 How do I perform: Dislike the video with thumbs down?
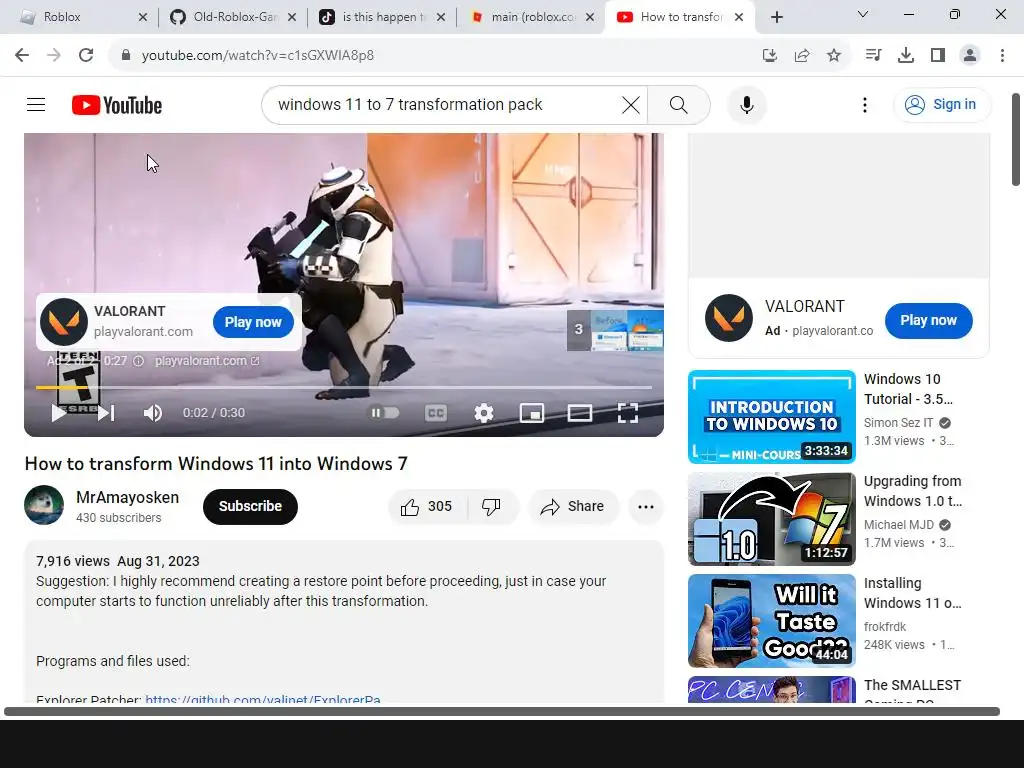491,507
